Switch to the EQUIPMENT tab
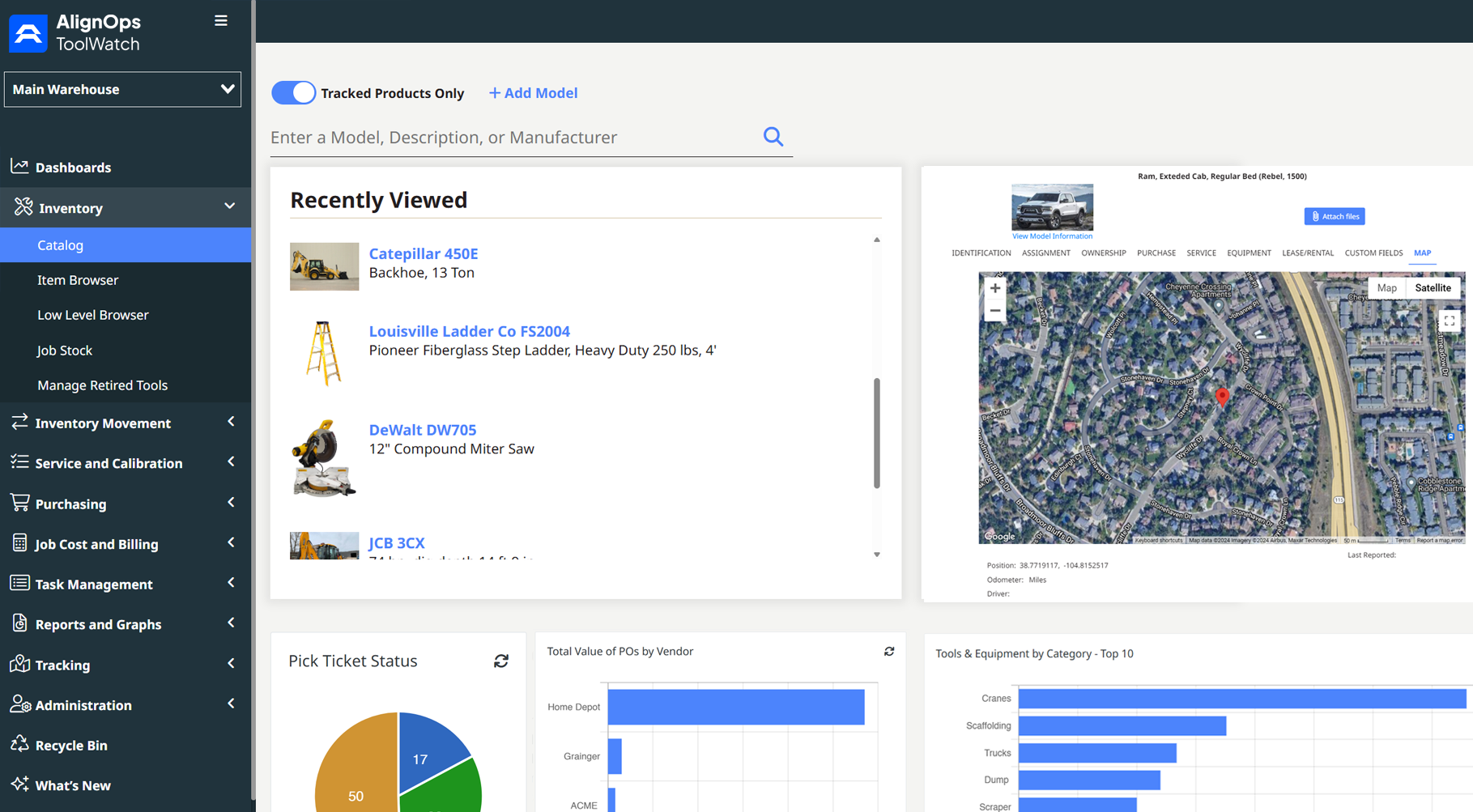1473x812 pixels. click(x=1249, y=253)
